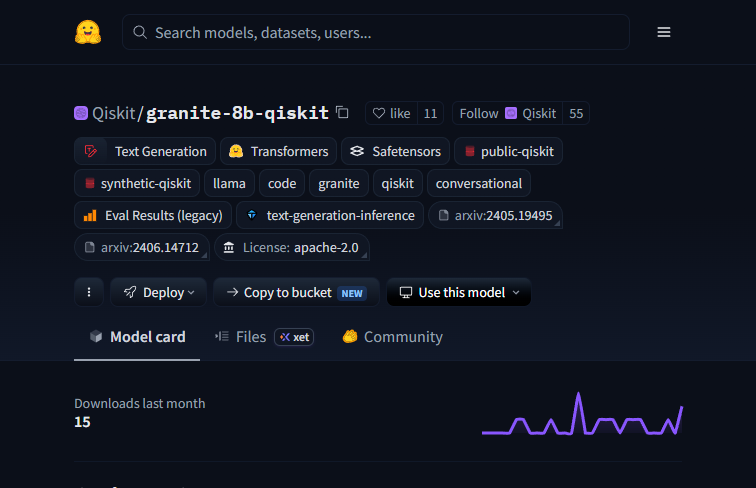Click the downloads count 15

tap(82, 422)
